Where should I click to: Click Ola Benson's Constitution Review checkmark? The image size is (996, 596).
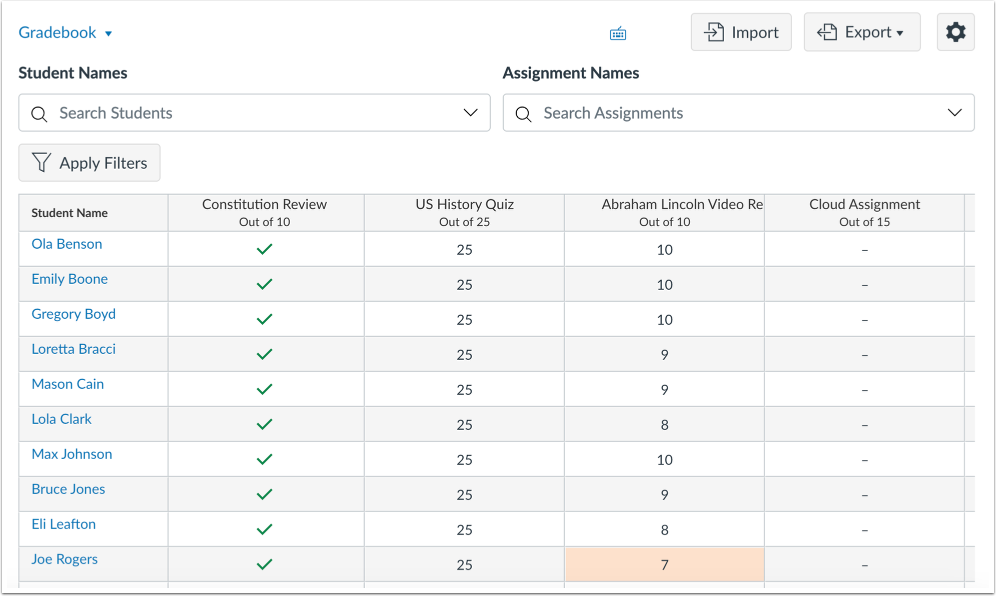click(264, 248)
